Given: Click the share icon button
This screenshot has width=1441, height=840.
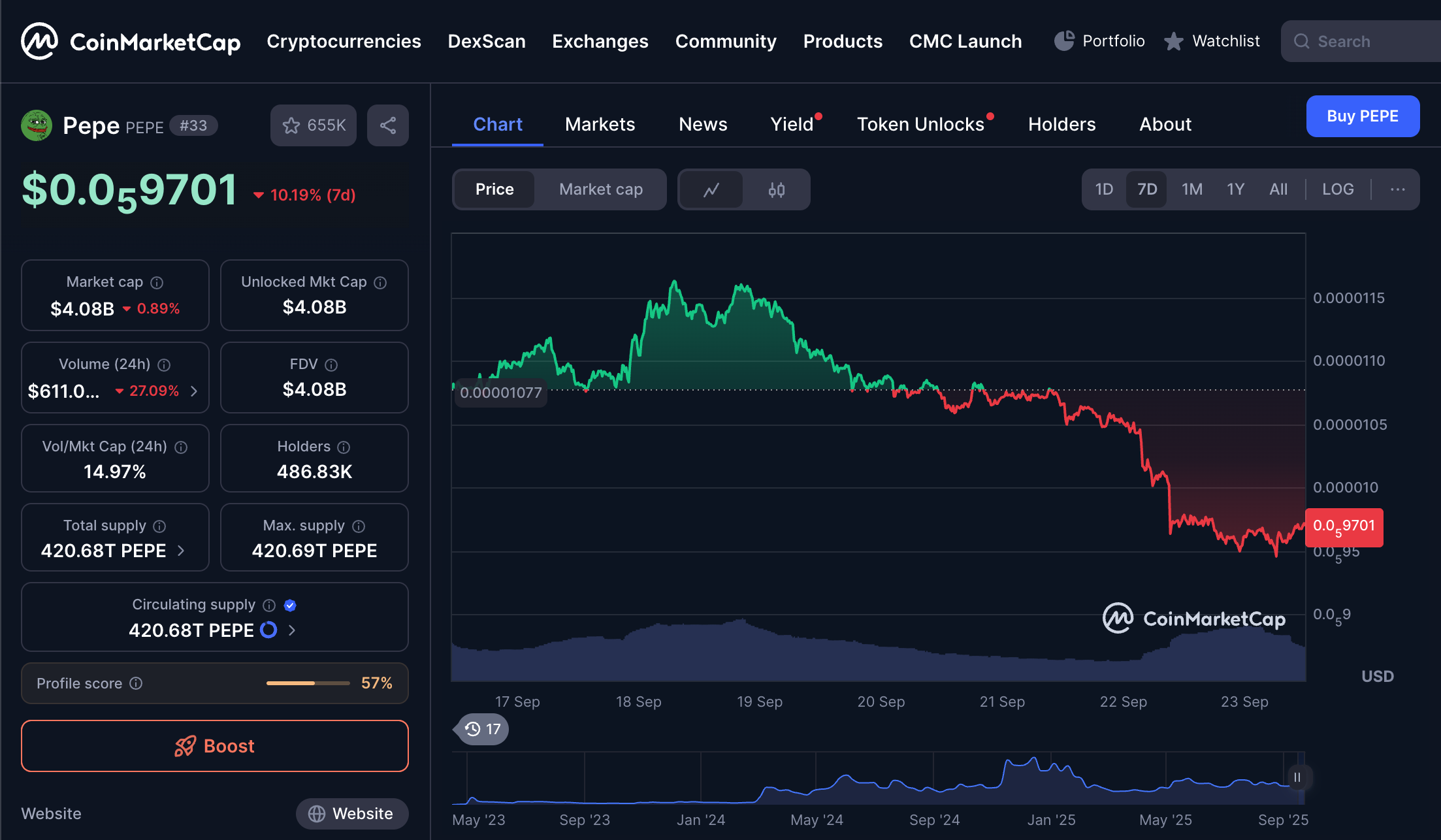Looking at the screenshot, I should pyautogui.click(x=388, y=125).
